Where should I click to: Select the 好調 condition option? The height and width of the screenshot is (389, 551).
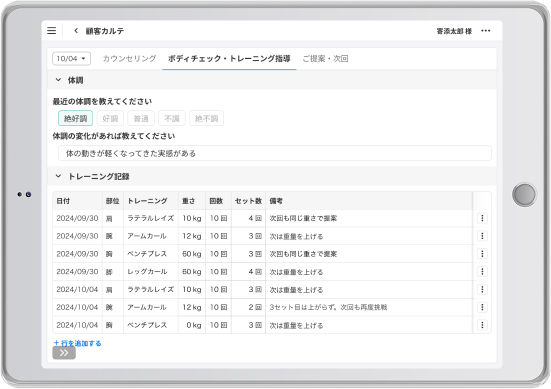[110, 118]
